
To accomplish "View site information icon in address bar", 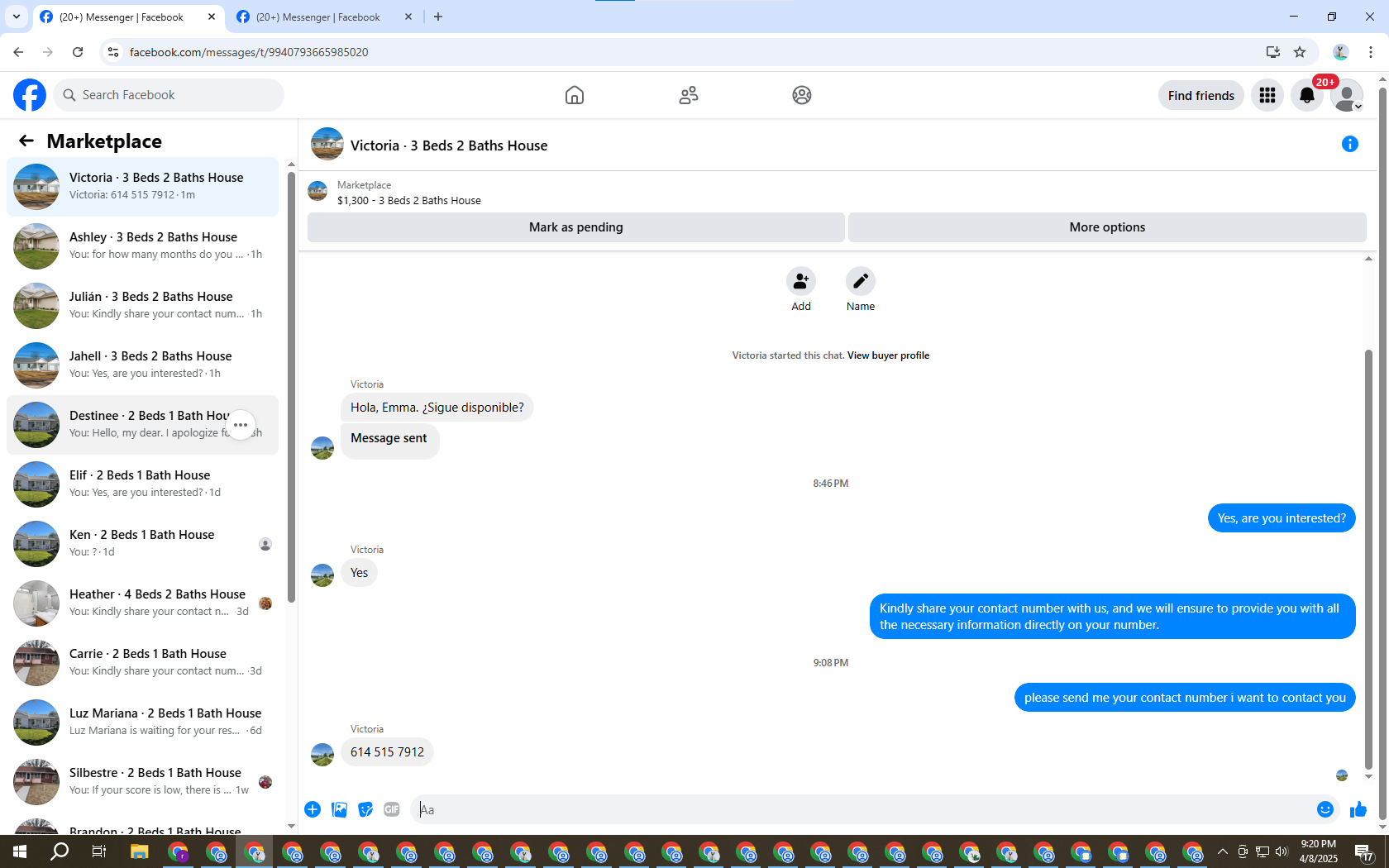I will coord(113,52).
